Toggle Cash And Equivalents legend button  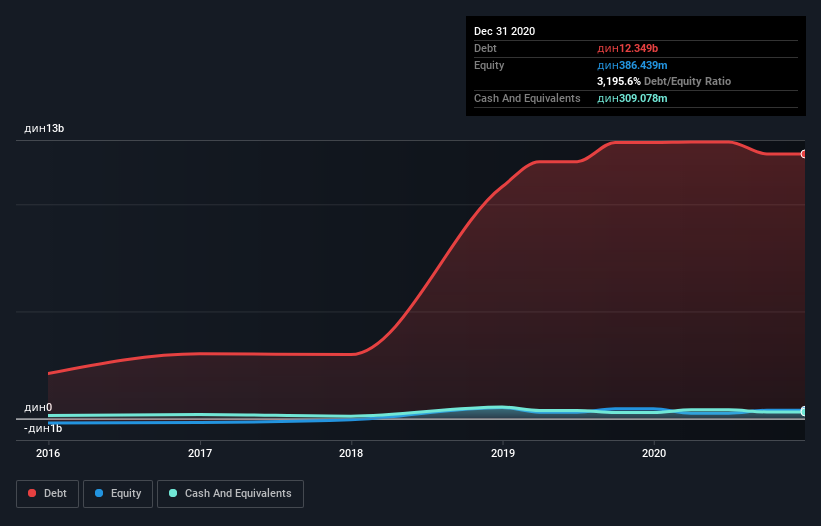tap(230, 494)
